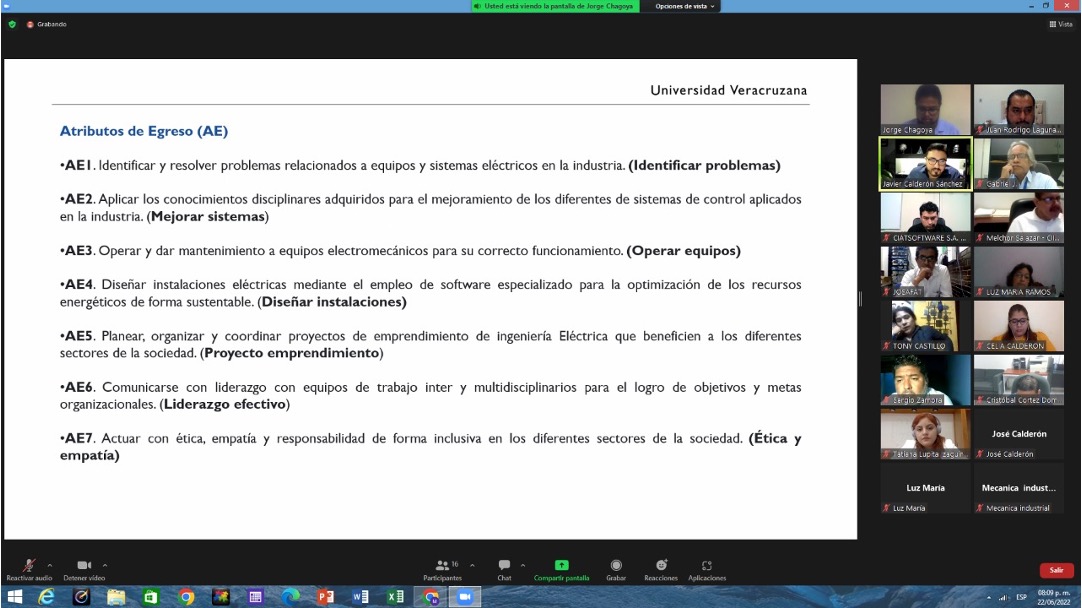Open the Chat panel

[x=504, y=567]
